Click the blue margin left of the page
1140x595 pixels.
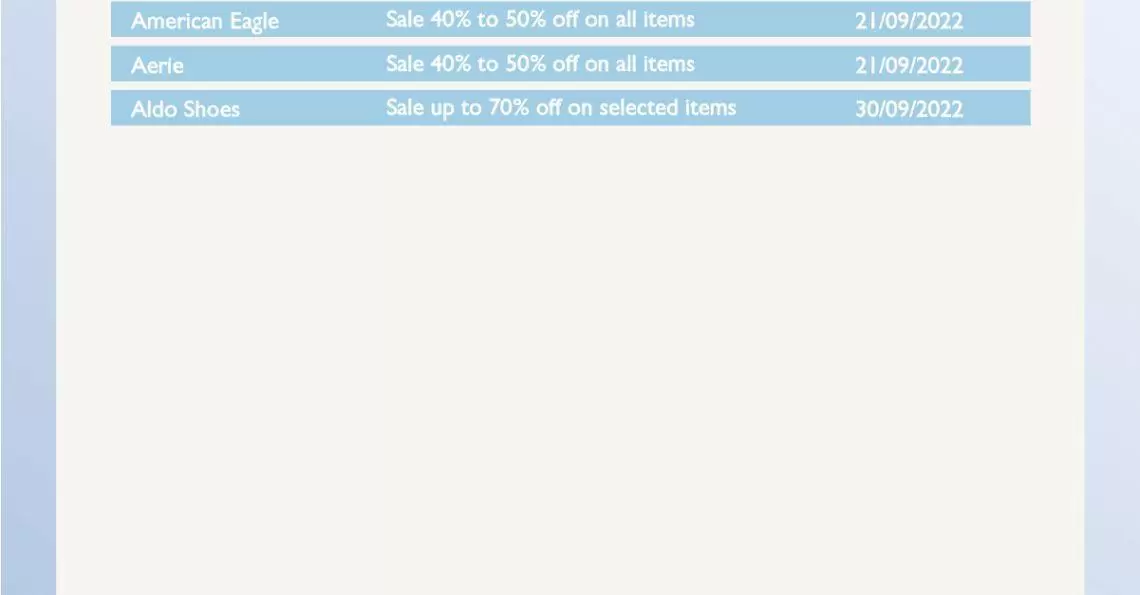28,300
